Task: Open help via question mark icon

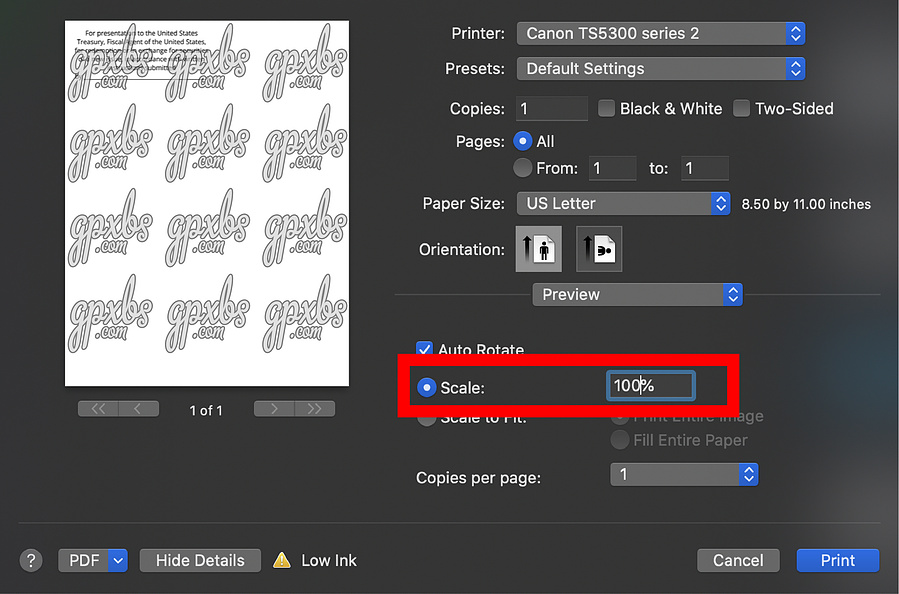Action: point(31,560)
